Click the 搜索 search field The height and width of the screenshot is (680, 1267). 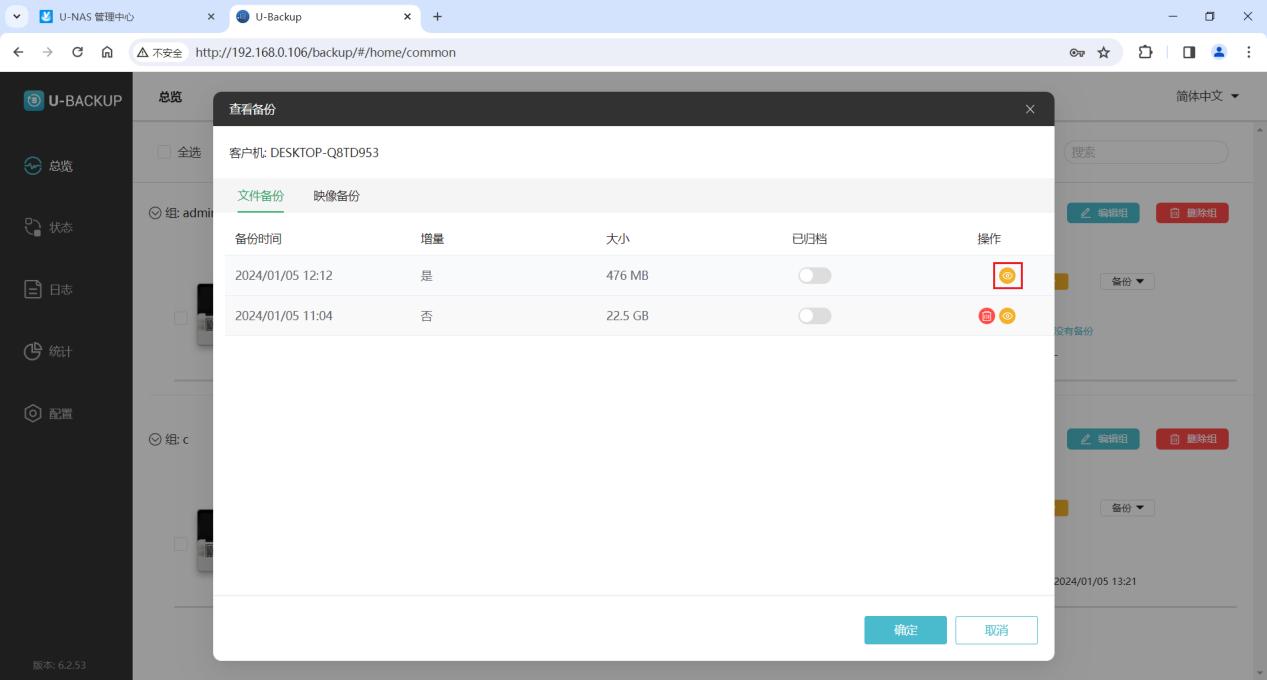pyautogui.click(x=1144, y=152)
